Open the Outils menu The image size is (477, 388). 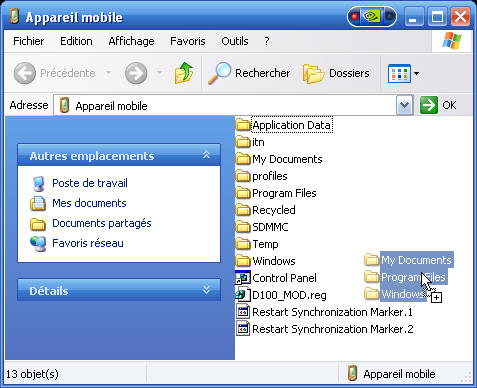point(235,41)
